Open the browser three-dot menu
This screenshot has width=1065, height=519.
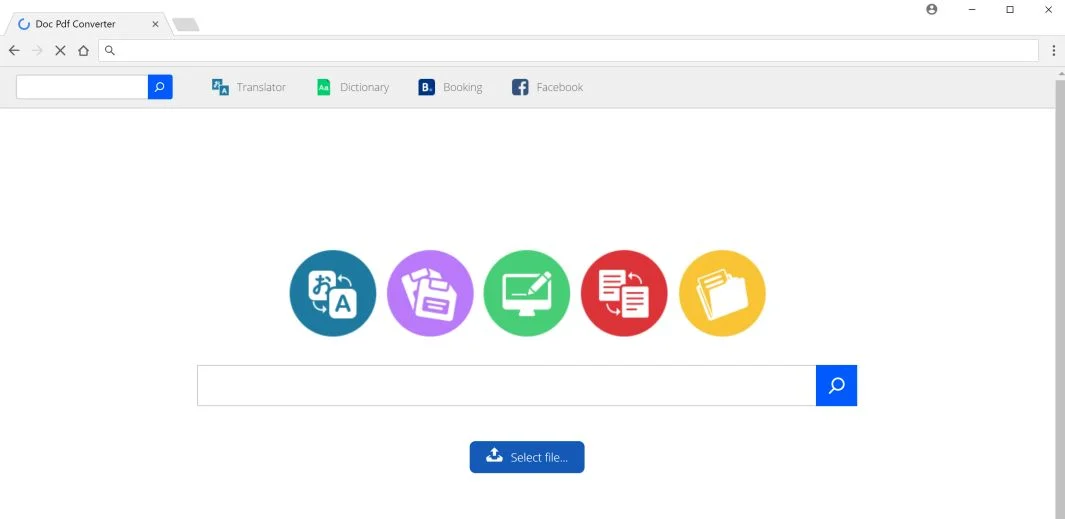[1053, 50]
